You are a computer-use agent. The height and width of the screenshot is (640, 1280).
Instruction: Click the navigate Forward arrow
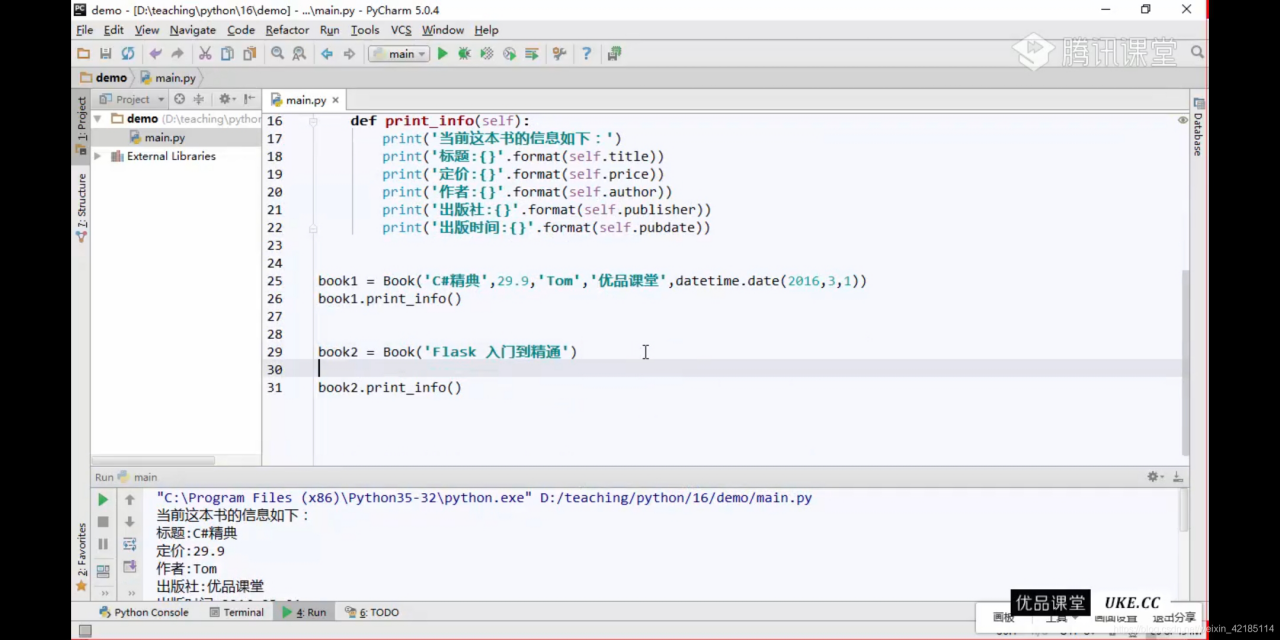tap(349, 54)
